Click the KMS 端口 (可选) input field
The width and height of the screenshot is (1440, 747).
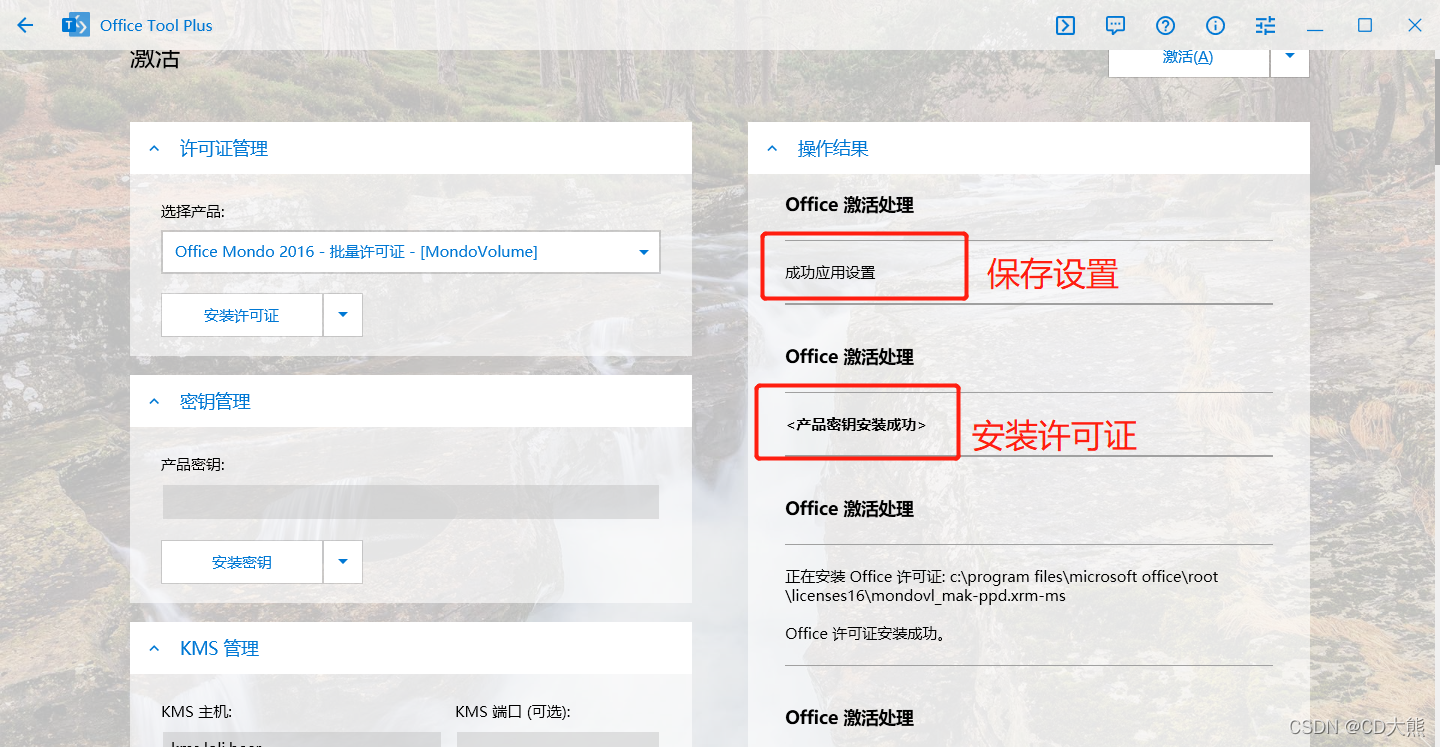click(x=557, y=739)
